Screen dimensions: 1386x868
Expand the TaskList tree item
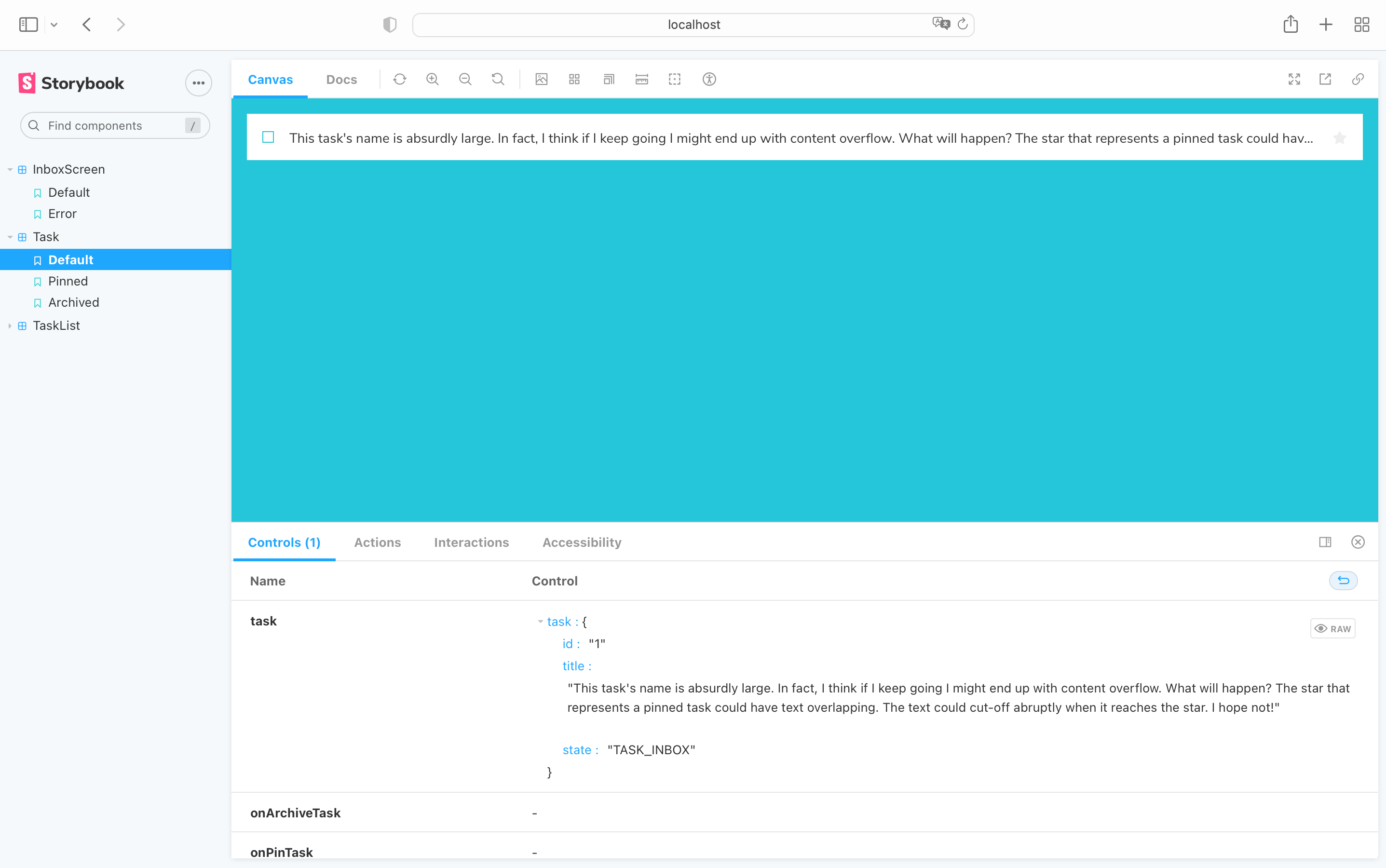click(x=10, y=325)
